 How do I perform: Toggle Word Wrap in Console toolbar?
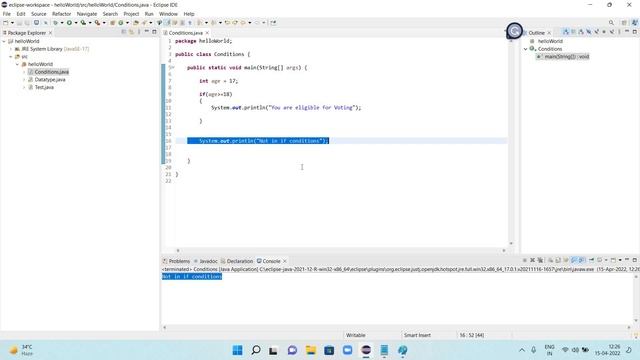[566, 260]
